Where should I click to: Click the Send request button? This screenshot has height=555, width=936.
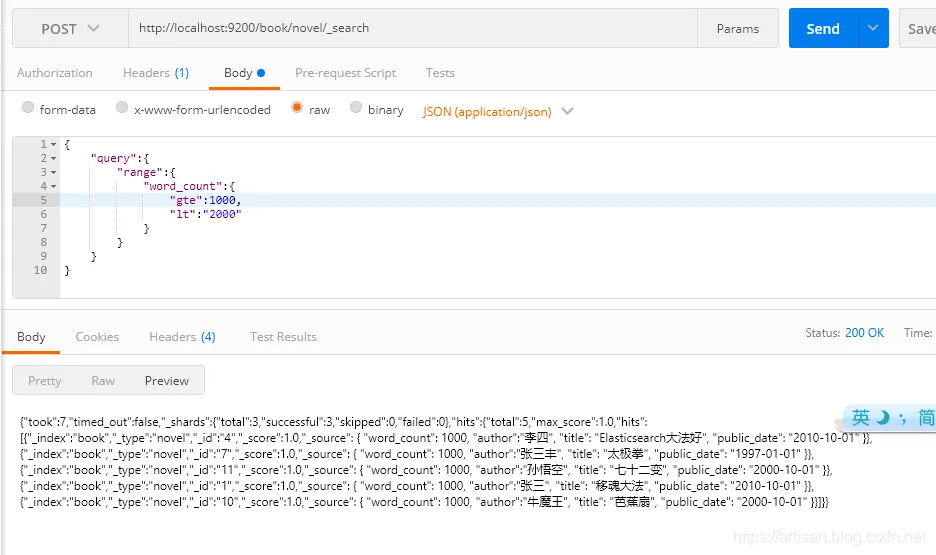[822, 29]
